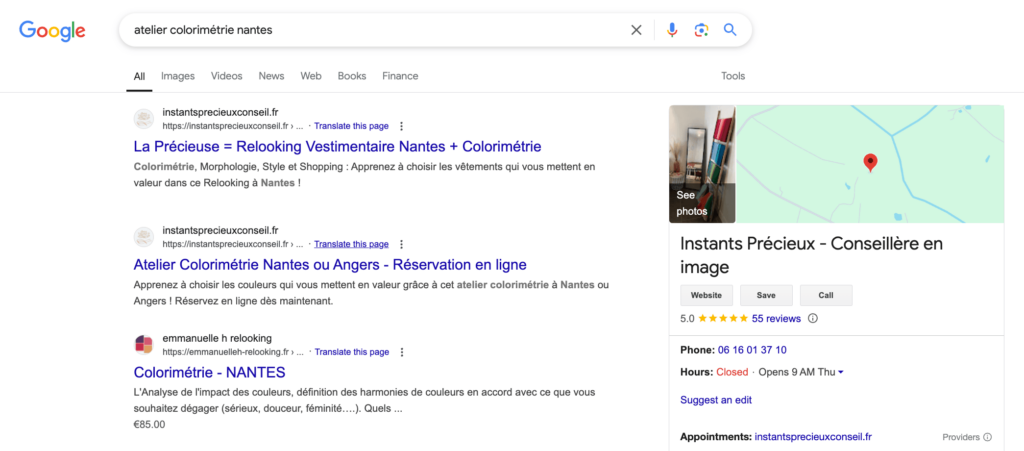Open La Précieuse Relooking Vestimentaire result

point(337,146)
